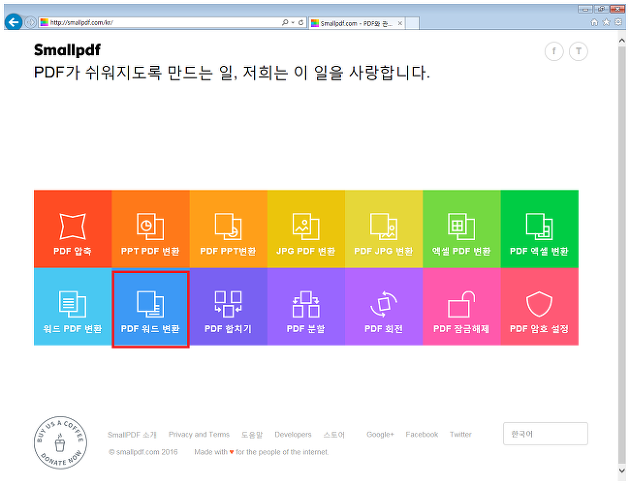The width and height of the screenshot is (630, 485).
Task: Open the browser home icon
Action: [x=594, y=23]
